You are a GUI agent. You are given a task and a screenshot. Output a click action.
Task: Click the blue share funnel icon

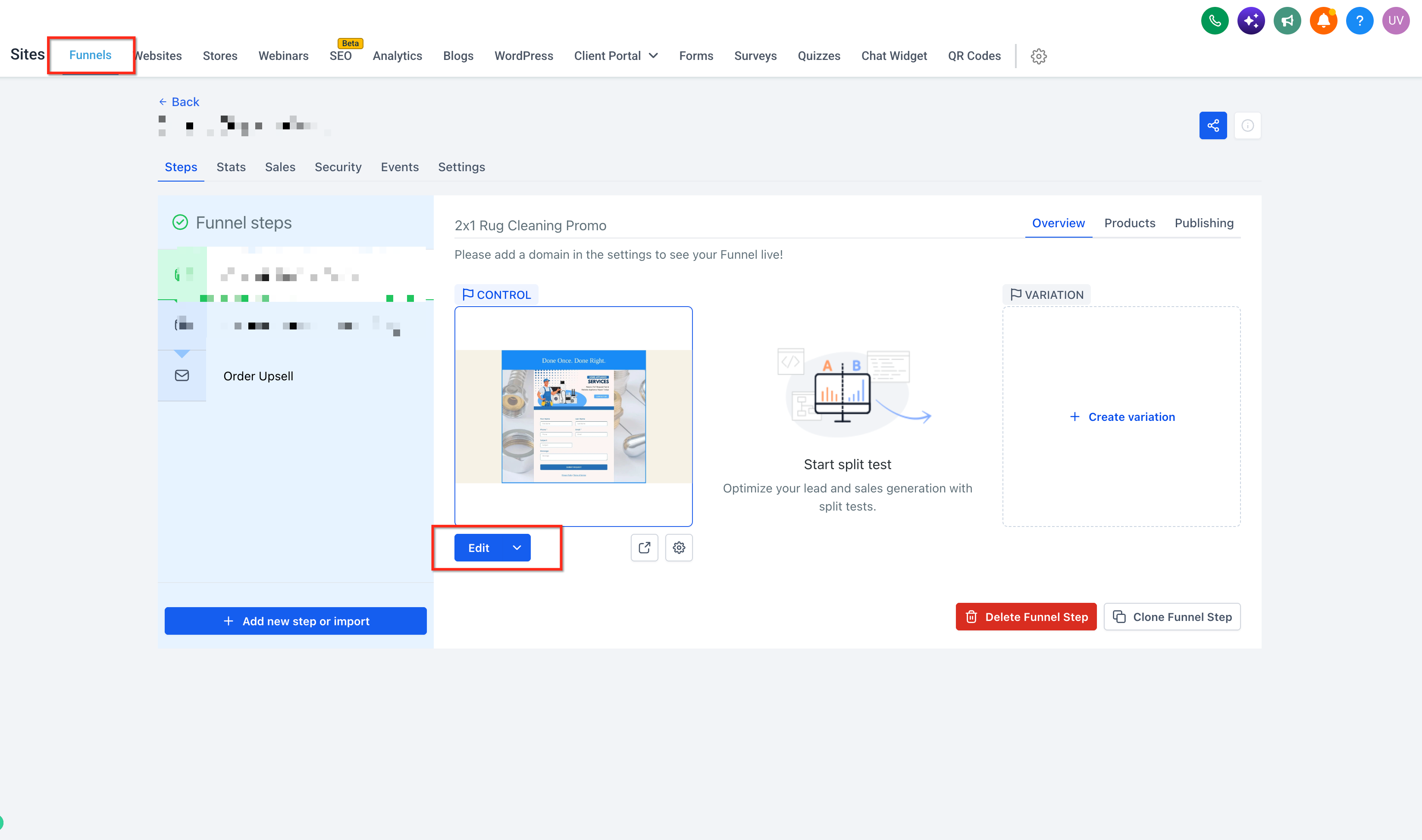(1212, 125)
